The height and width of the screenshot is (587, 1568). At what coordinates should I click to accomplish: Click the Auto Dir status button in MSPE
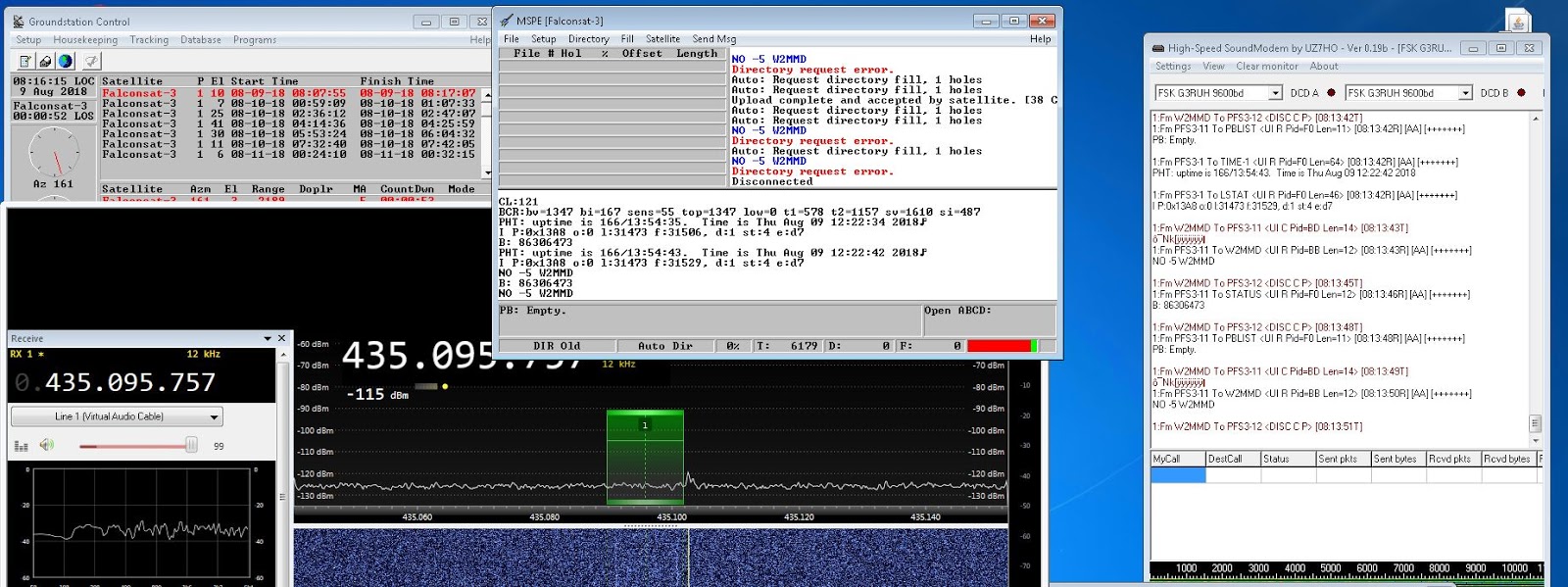[665, 346]
